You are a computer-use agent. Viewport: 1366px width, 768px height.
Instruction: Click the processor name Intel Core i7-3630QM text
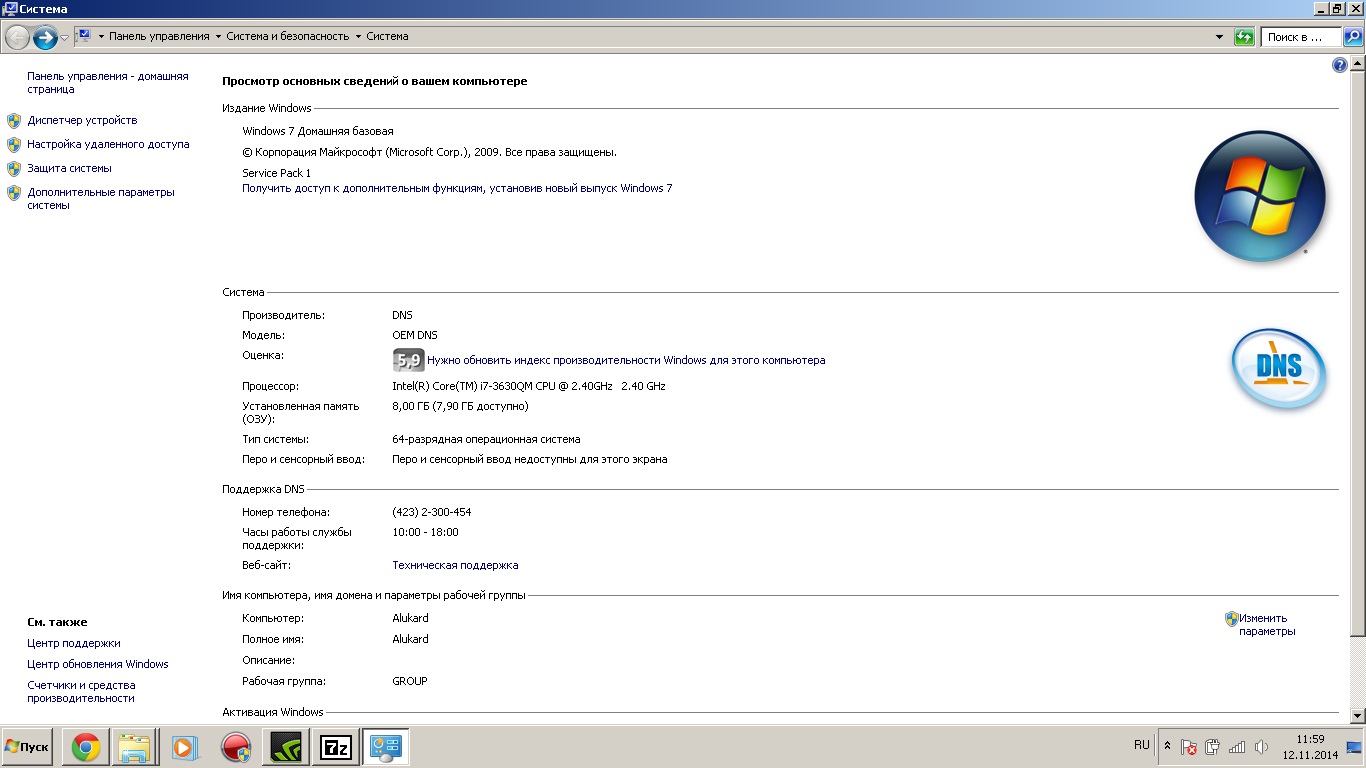[529, 386]
